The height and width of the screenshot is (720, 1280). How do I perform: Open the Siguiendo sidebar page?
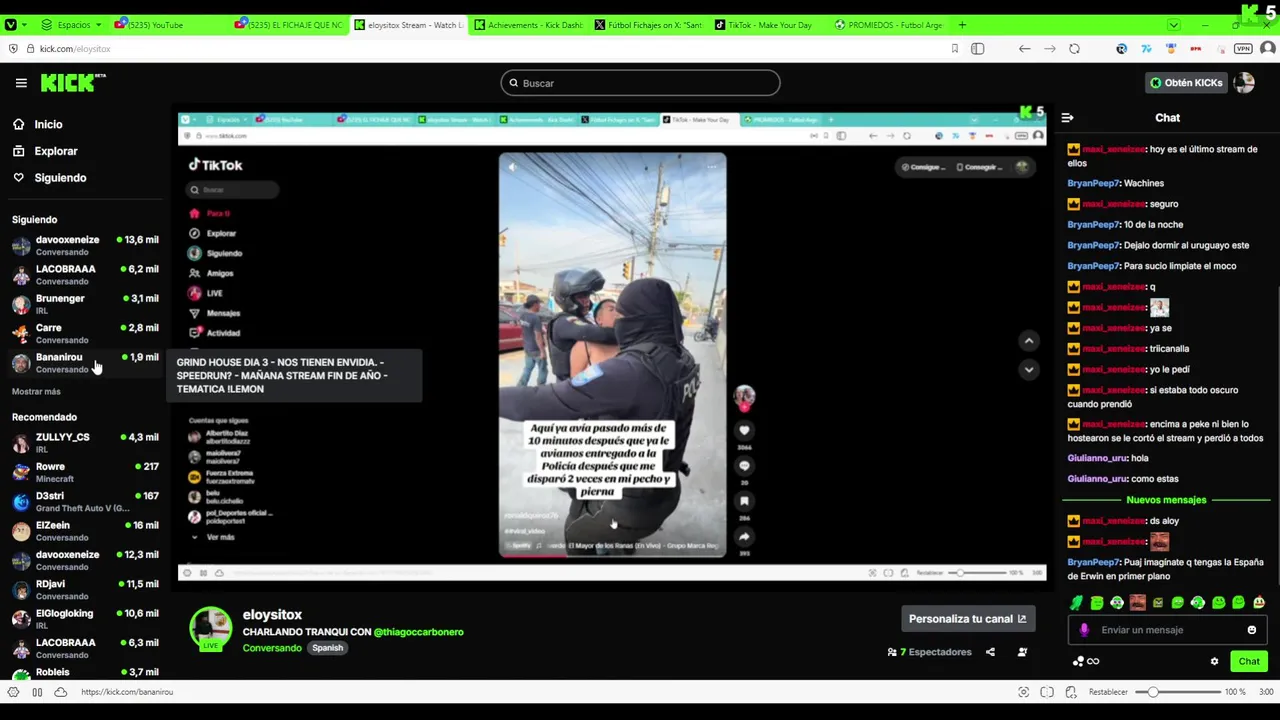pos(60,178)
